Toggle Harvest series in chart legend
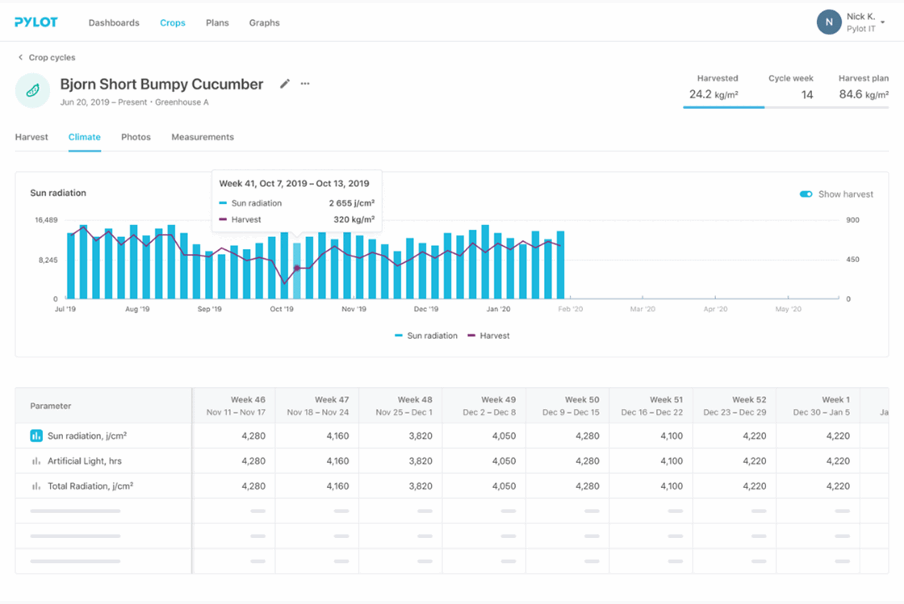904x604 pixels. pos(489,336)
